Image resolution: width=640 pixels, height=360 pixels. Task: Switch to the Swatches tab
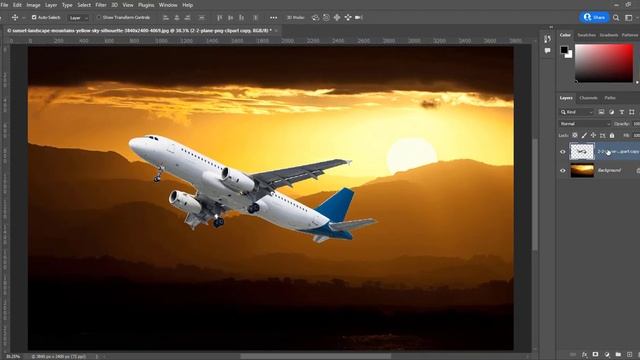587,35
